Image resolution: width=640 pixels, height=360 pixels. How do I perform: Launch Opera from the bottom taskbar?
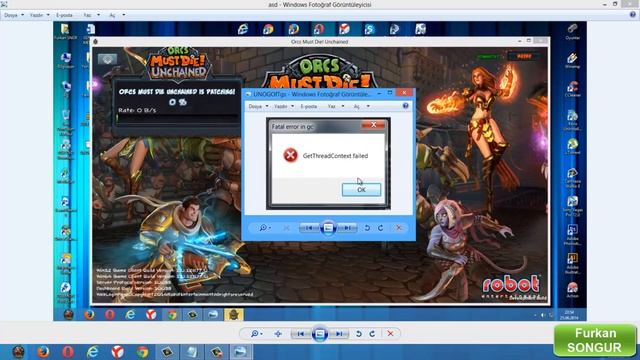pos(68,352)
